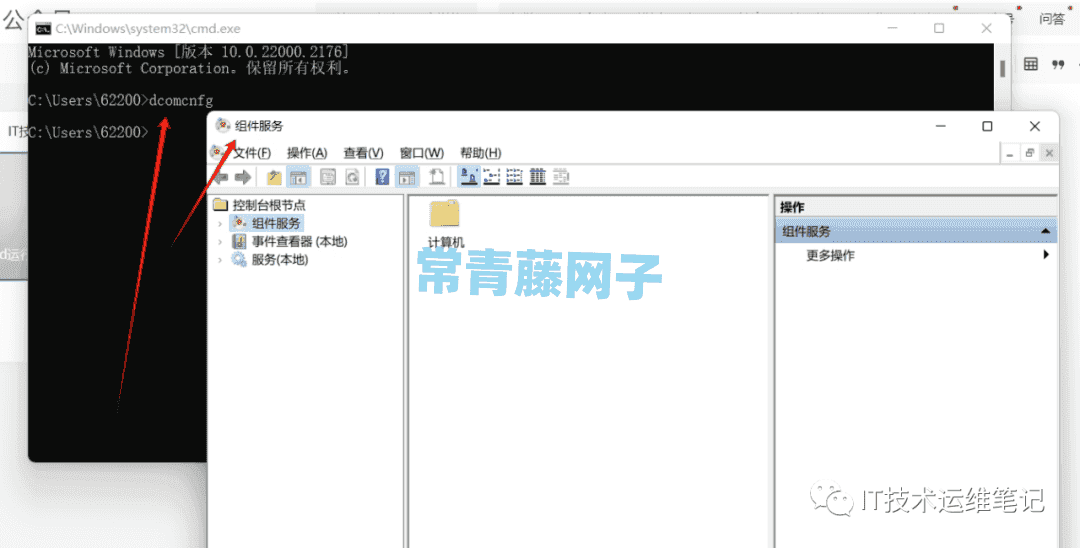This screenshot has height=548, width=1080.
Task: Click the 控制台根节点 folder icon
Action: click(x=220, y=204)
